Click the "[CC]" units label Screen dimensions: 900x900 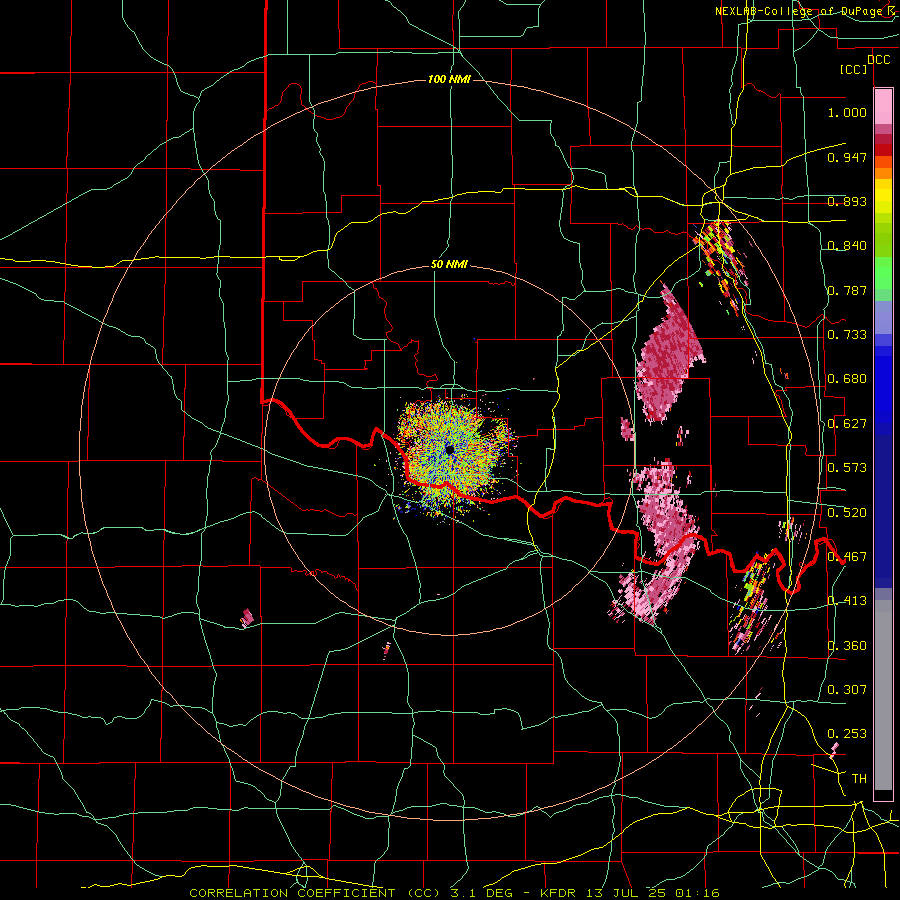click(x=854, y=69)
